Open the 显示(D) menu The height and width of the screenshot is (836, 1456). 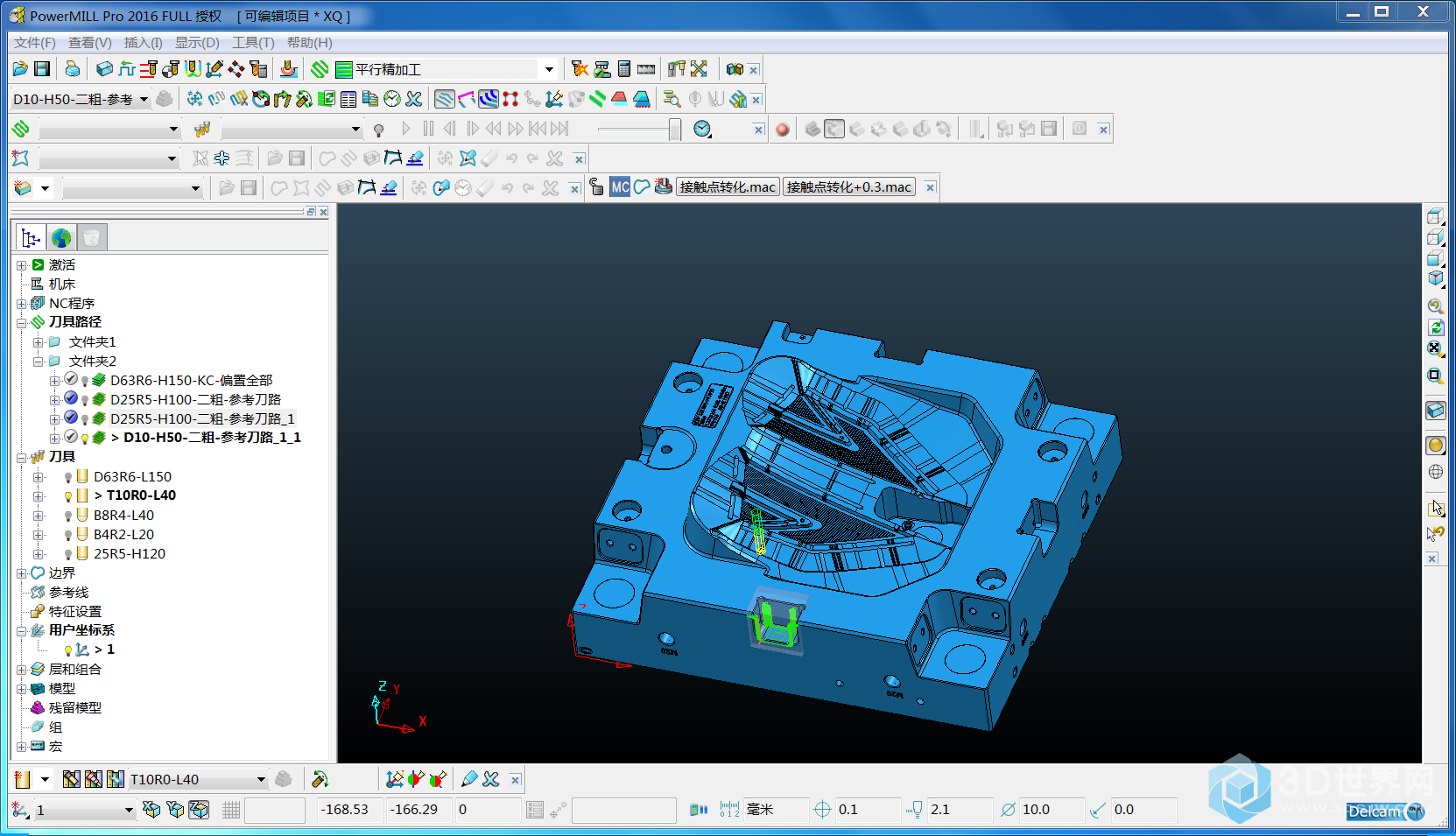197,42
